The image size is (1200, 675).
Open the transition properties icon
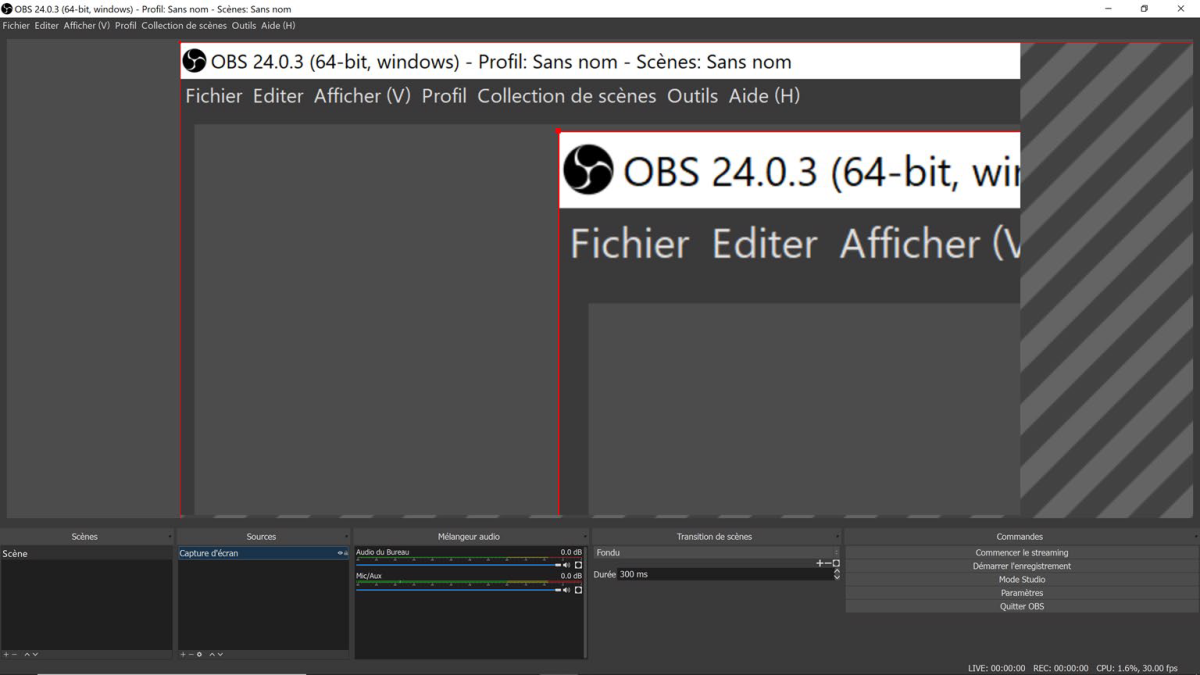click(x=836, y=564)
